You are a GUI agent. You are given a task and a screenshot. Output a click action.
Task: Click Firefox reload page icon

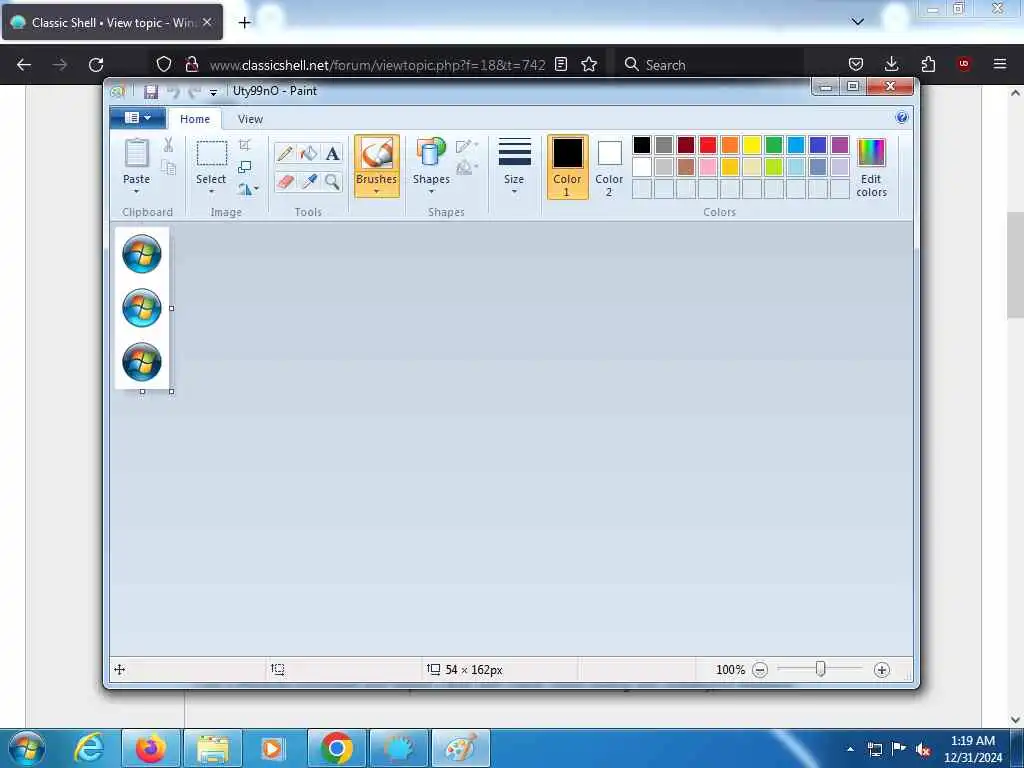(96, 65)
